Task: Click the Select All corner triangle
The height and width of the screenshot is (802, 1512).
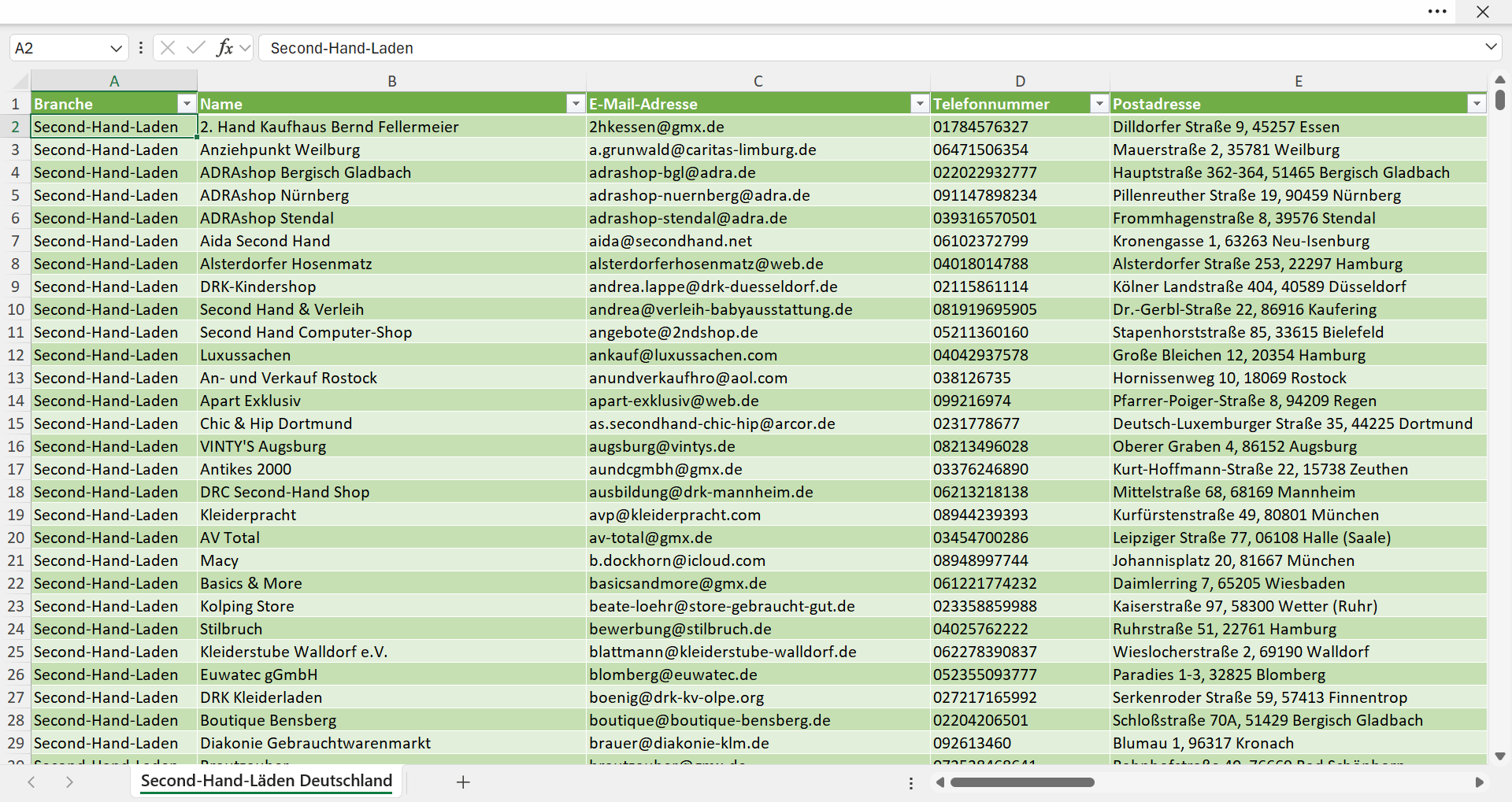Action: pyautogui.click(x=20, y=81)
